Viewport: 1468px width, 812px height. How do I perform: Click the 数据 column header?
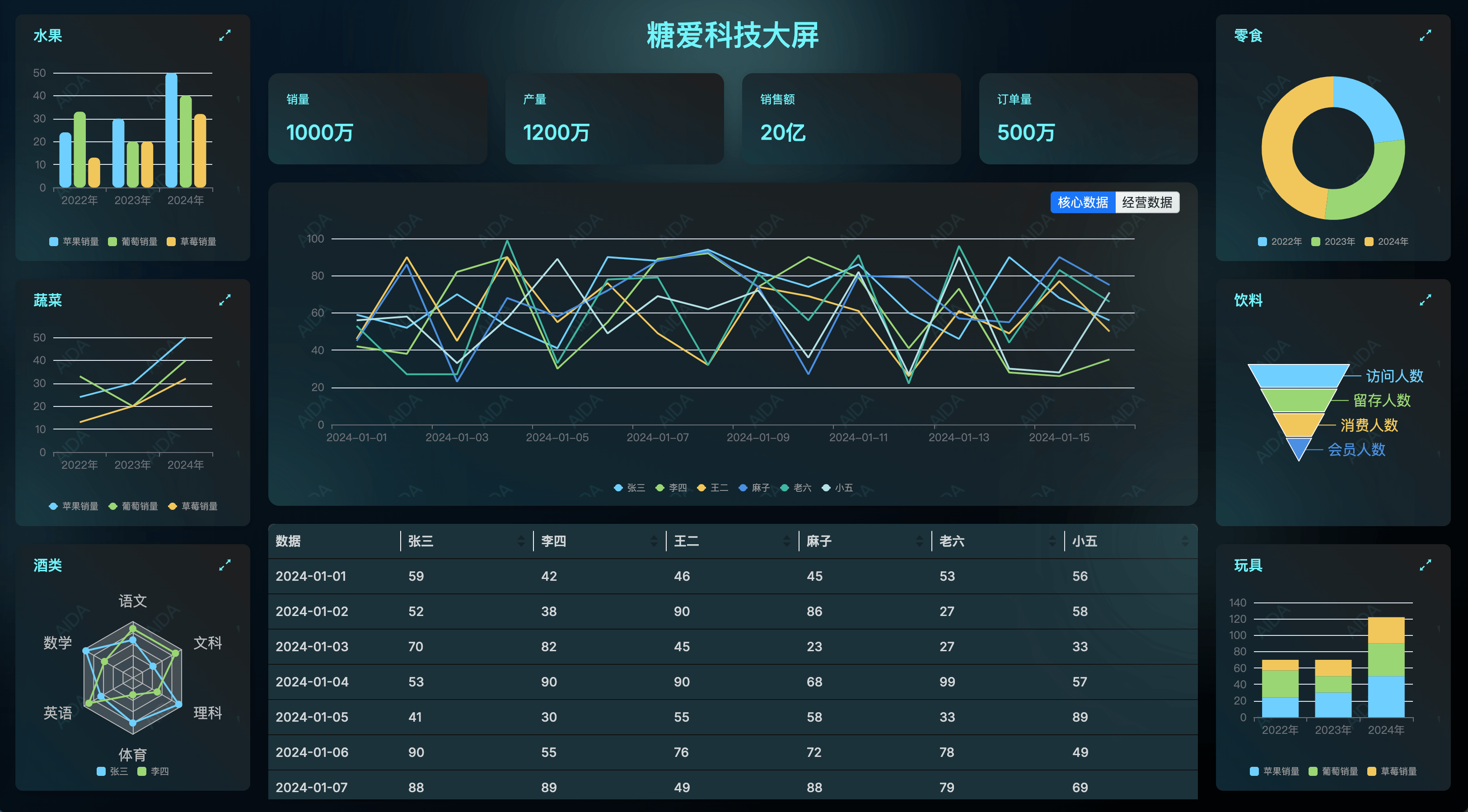click(335, 541)
